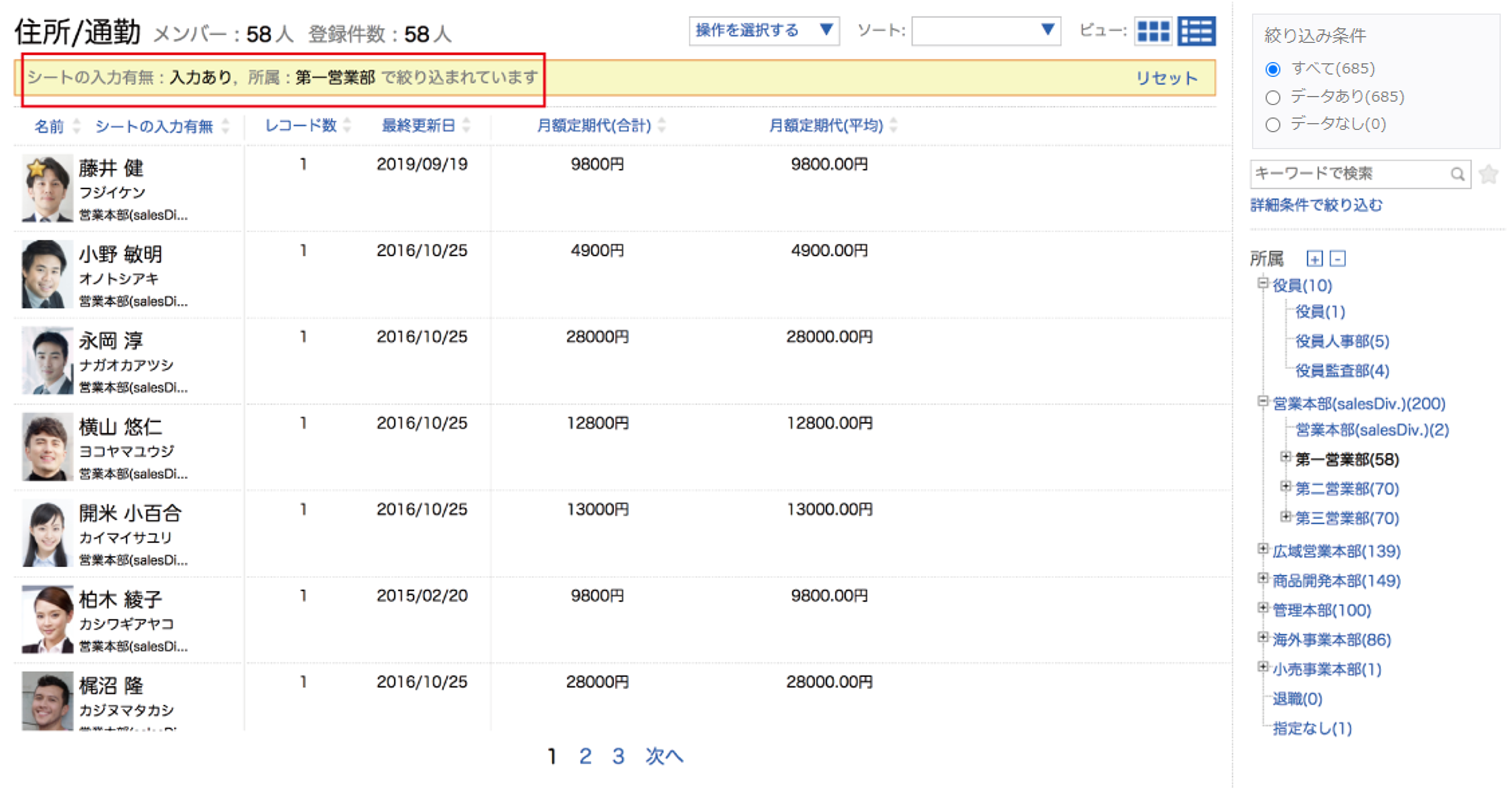The image size is (1512, 788).
Task: Open 開米 小百合's profile photo
Action: 48,533
